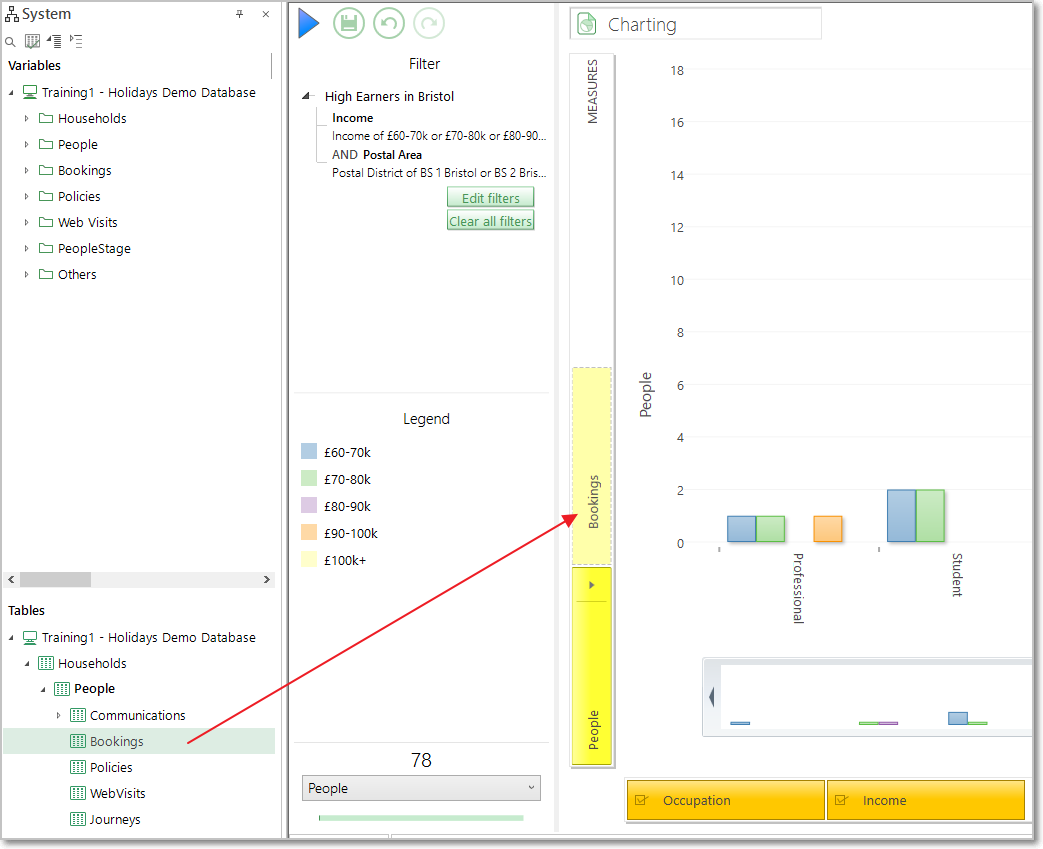Select the Communications table icon
This screenshot has height=849, width=1043.
[78, 715]
